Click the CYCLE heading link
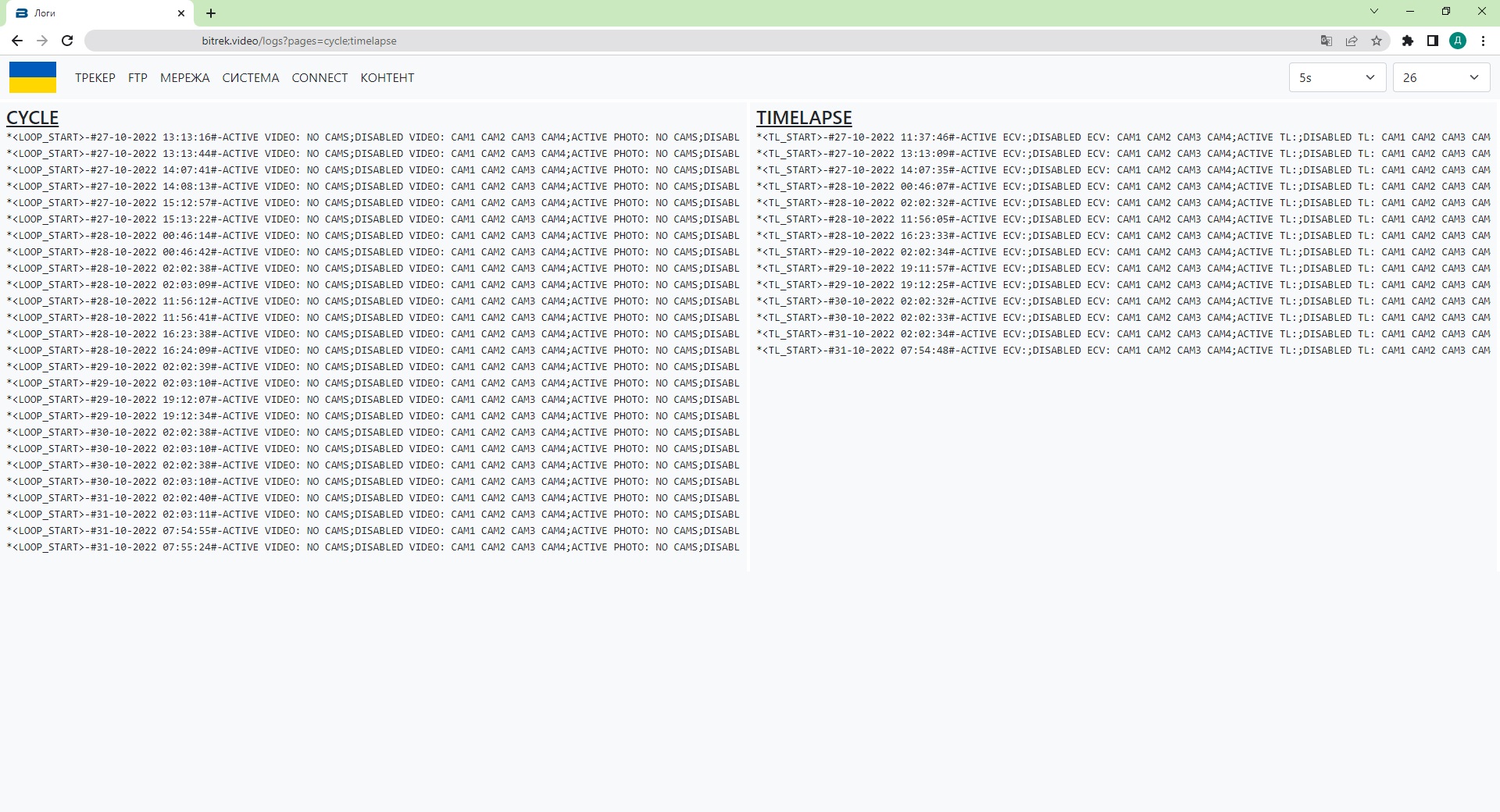Viewport: 1500px width, 812px height. [x=32, y=118]
